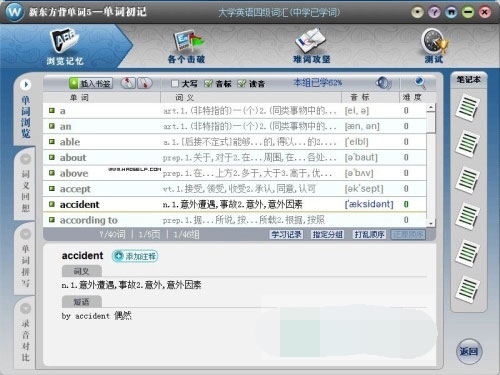
Task: Open the third notebook page icon
Action: [468, 180]
